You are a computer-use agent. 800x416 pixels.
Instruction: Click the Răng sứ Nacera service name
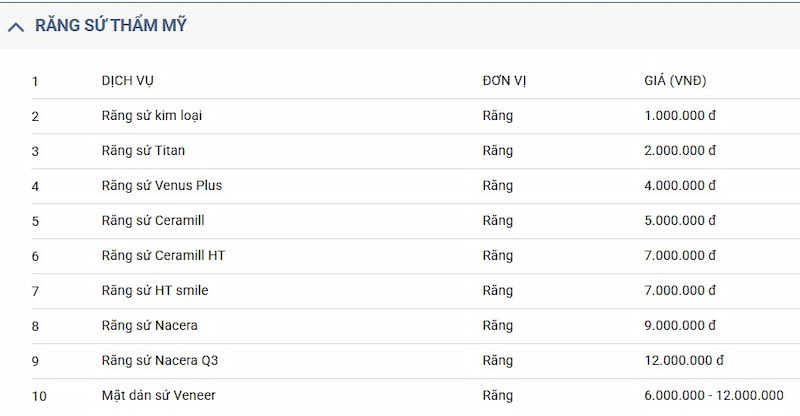[150, 326]
